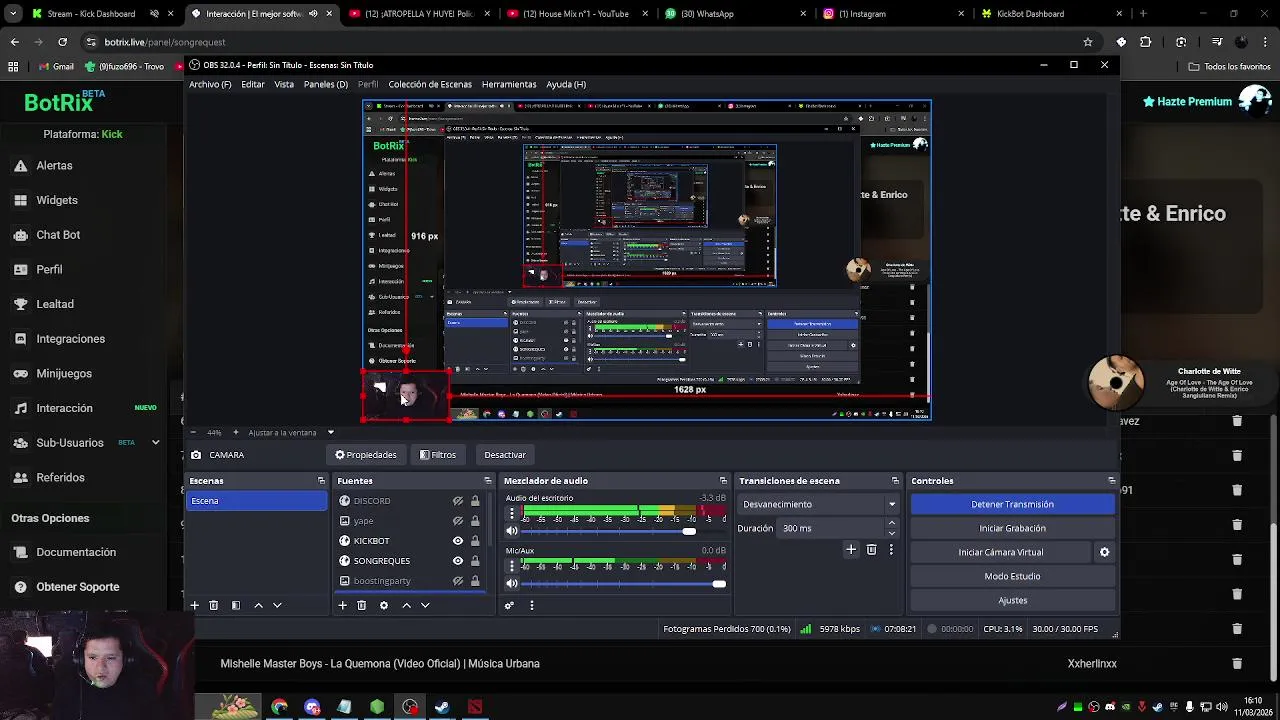This screenshot has width=1280, height=720.
Task: Open the Colección de Escenas menu
Action: (x=430, y=84)
